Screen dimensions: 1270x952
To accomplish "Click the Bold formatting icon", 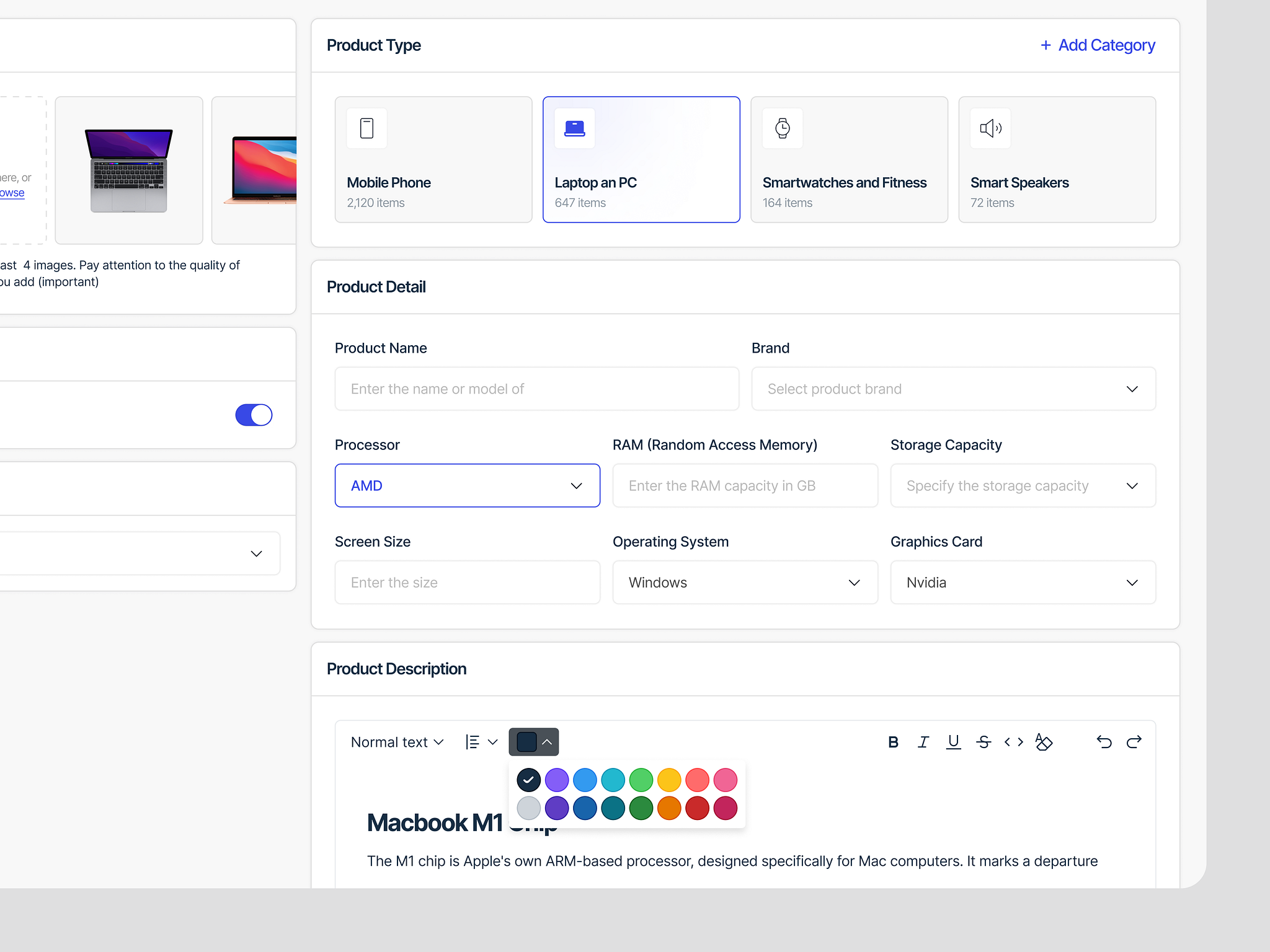I will click(893, 742).
